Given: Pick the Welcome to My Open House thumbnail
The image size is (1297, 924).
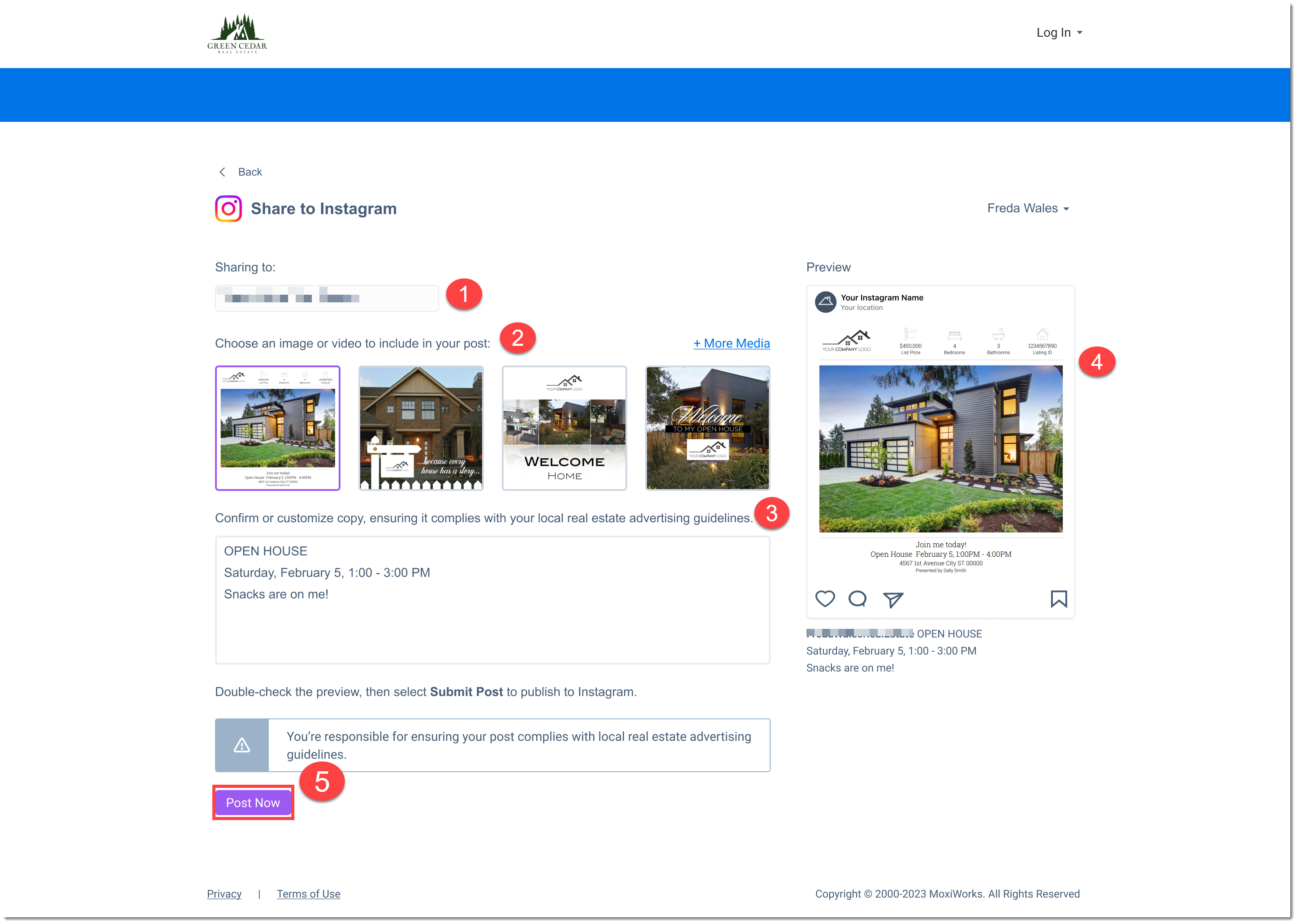Looking at the screenshot, I should pyautogui.click(x=707, y=428).
